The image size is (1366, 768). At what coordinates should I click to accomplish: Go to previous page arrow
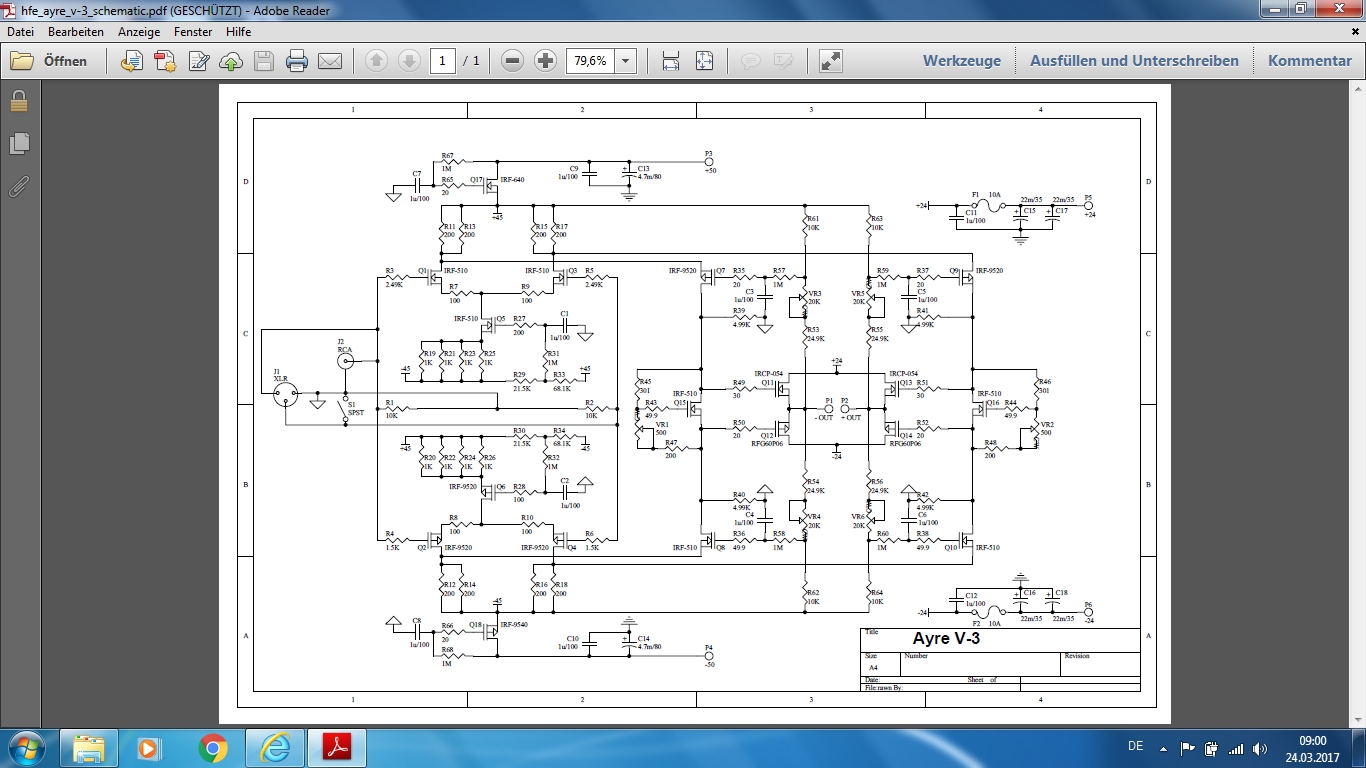376,61
